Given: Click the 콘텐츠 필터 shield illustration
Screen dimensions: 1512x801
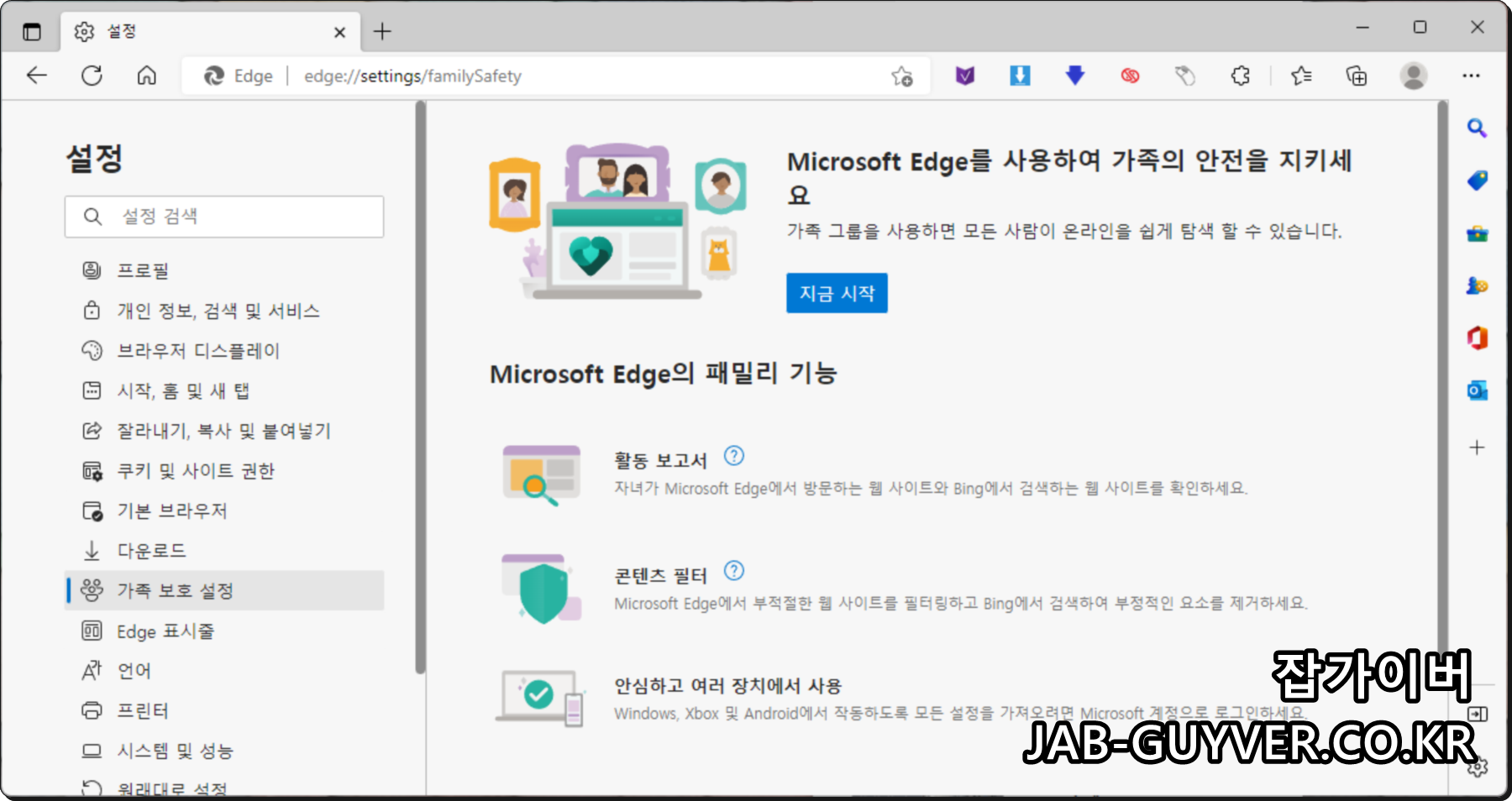Looking at the screenshot, I should 541,589.
